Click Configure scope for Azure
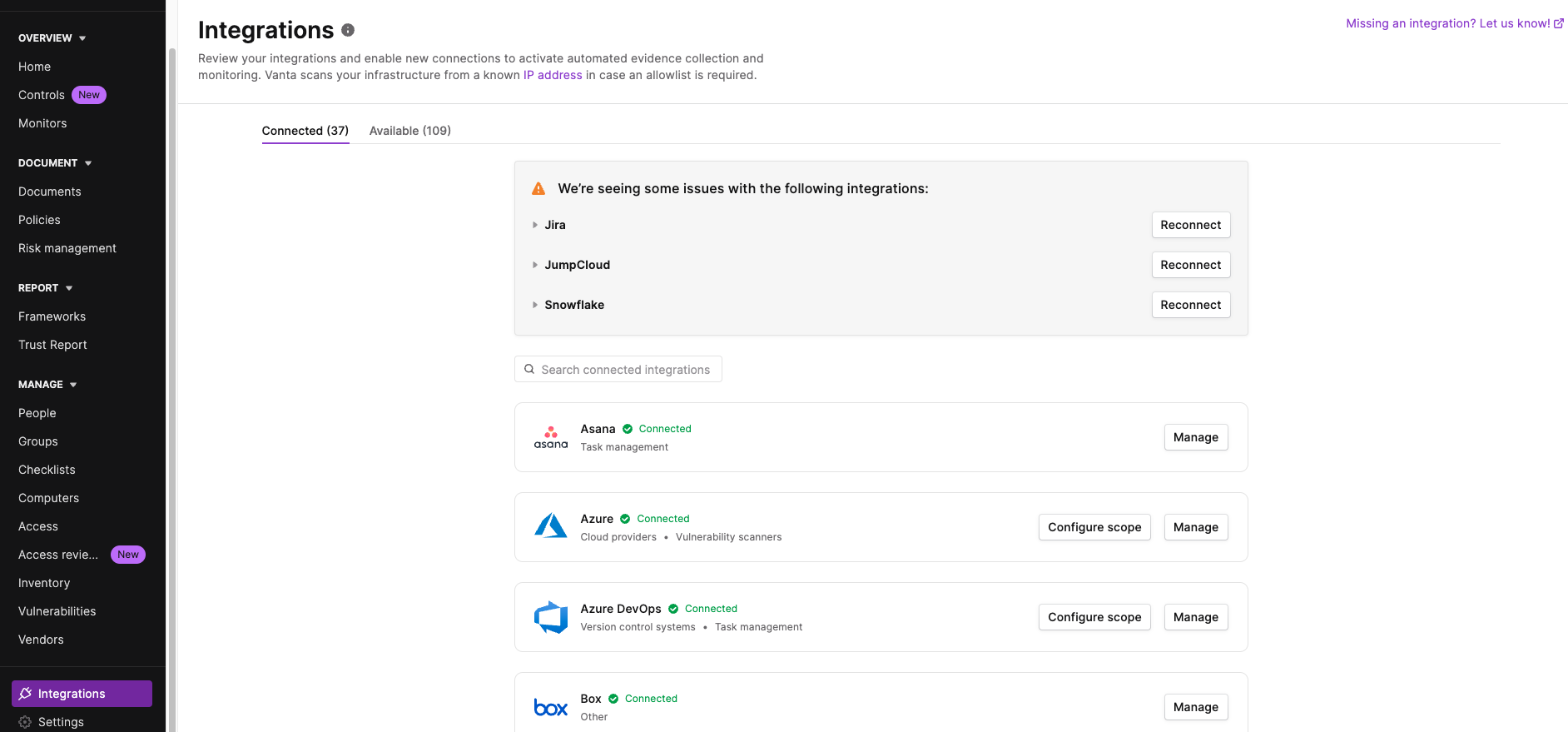This screenshot has height=732, width=1568. 1094,527
